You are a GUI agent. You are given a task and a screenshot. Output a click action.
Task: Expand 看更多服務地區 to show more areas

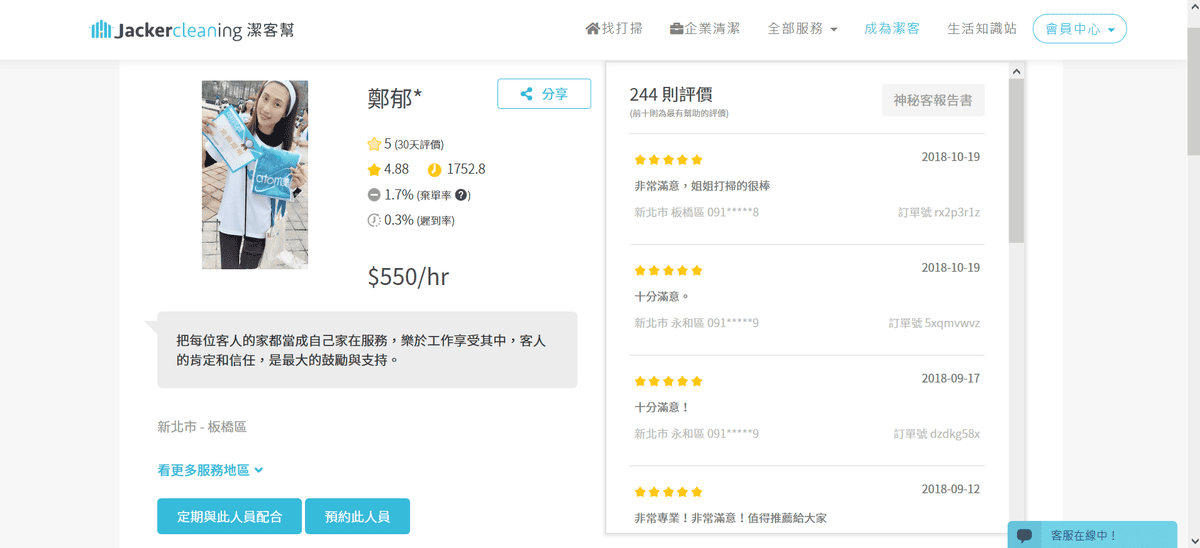[210, 469]
